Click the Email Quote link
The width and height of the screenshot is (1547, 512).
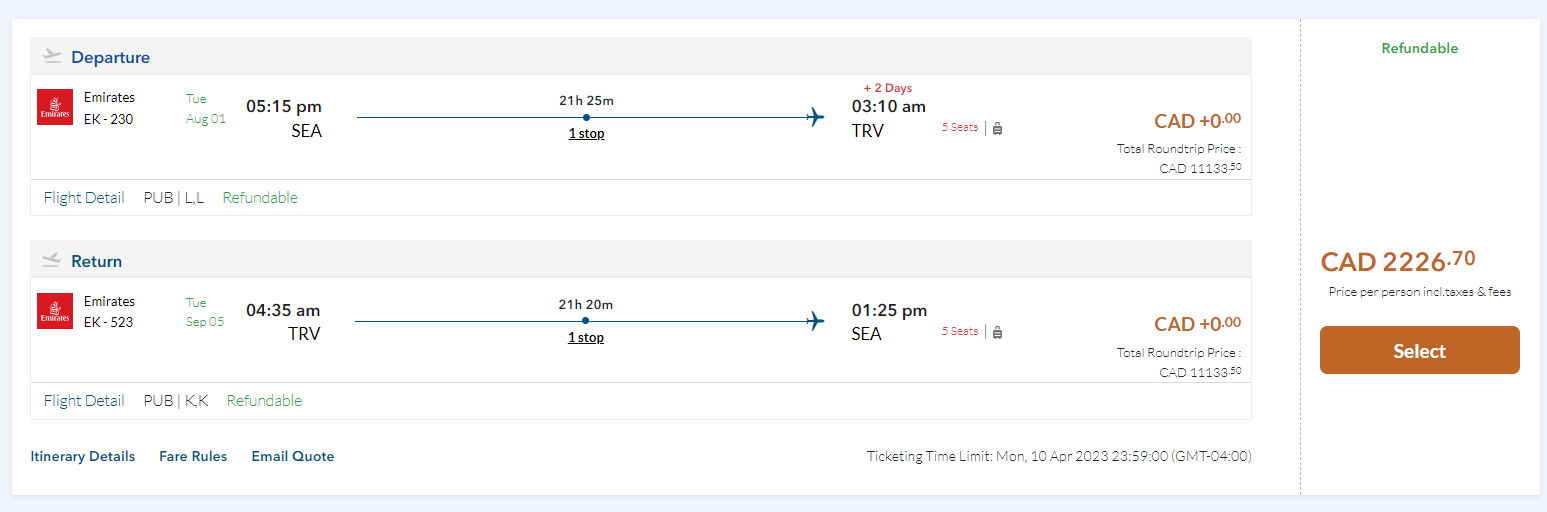click(x=292, y=456)
